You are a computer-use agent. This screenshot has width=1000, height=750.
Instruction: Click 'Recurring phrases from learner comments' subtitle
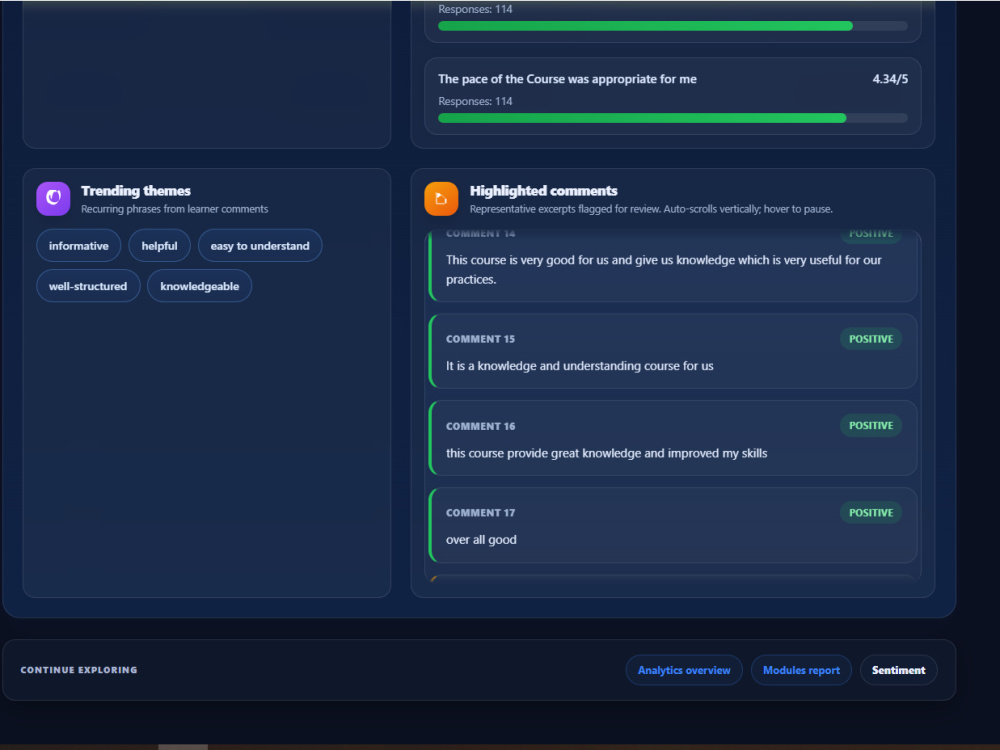pyautogui.click(x=175, y=209)
